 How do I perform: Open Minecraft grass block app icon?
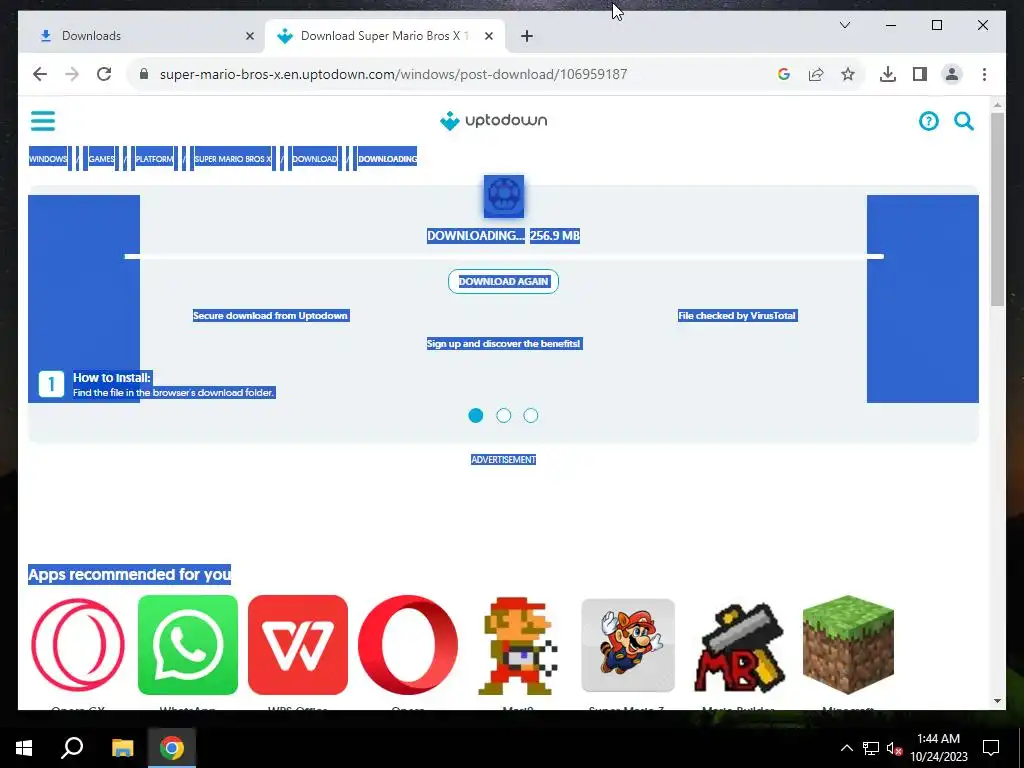pyautogui.click(x=848, y=645)
